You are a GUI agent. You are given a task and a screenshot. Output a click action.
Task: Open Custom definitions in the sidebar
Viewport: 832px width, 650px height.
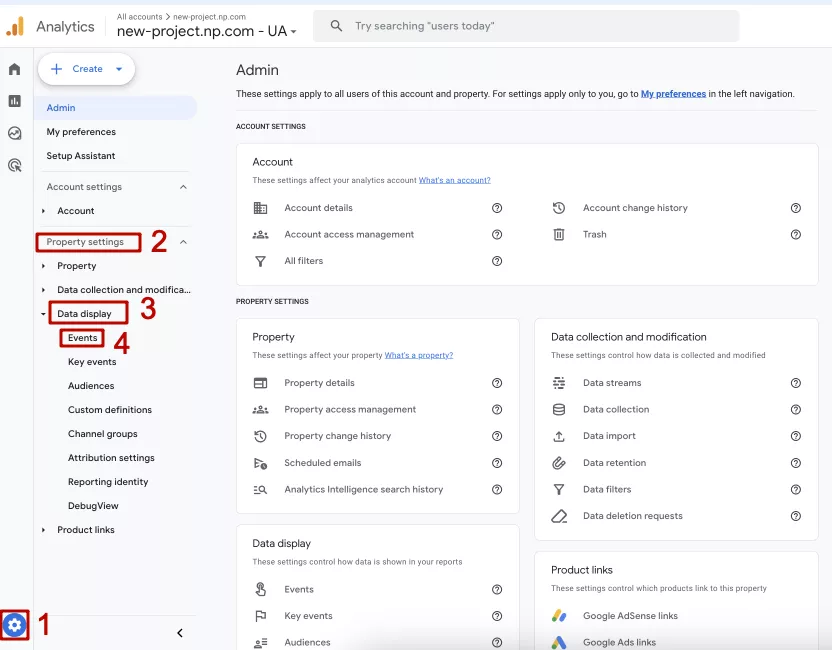110,410
